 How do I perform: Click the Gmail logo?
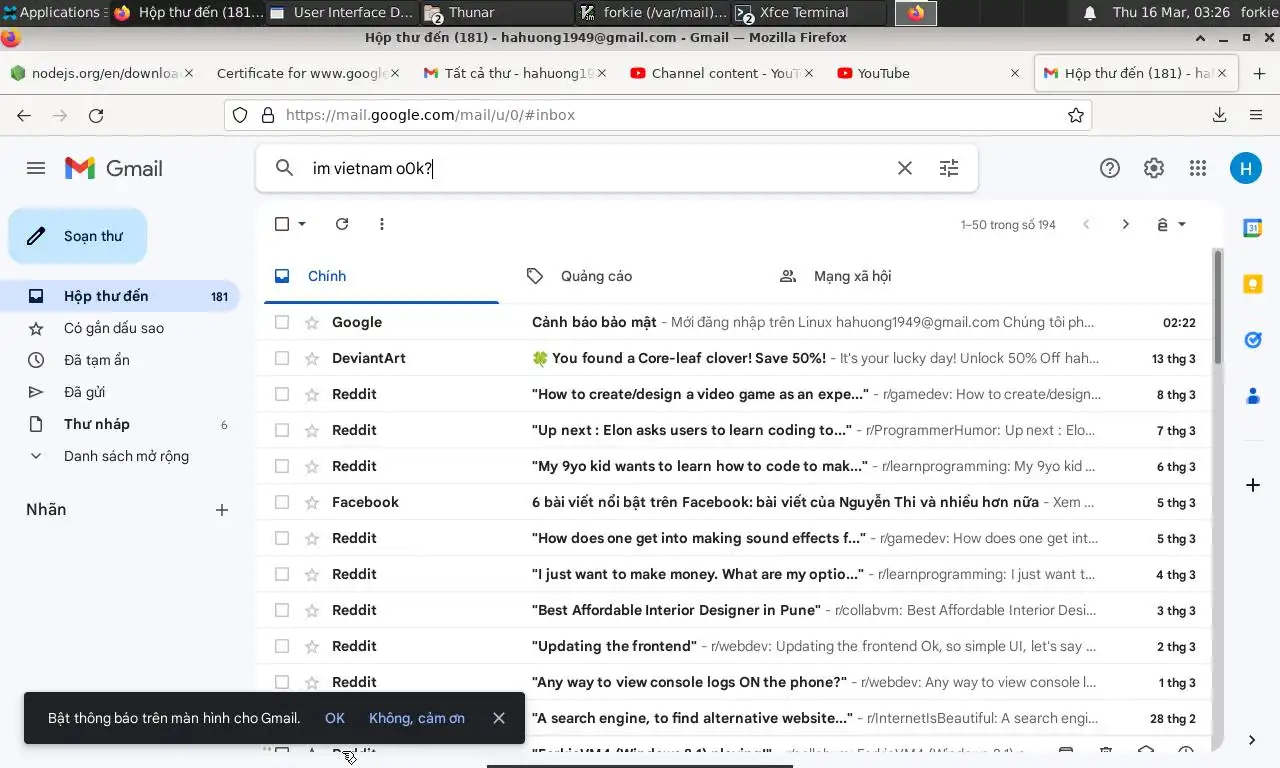point(113,168)
